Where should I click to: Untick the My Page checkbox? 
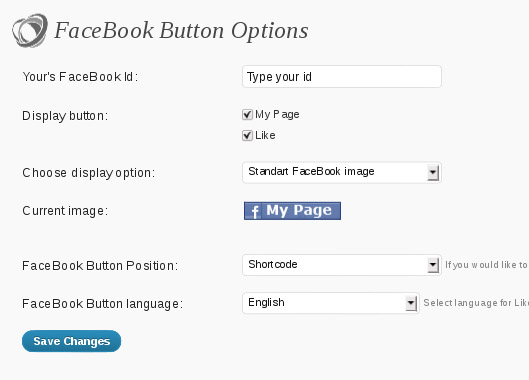click(247, 115)
